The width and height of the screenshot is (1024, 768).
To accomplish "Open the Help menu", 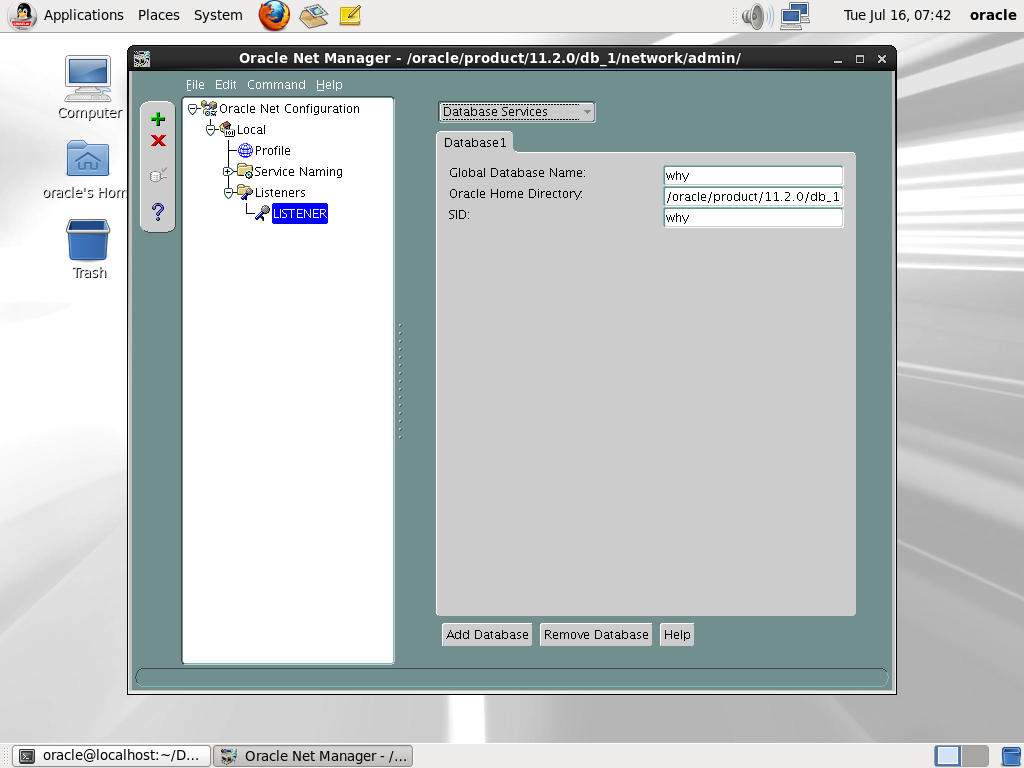I will pos(329,85).
